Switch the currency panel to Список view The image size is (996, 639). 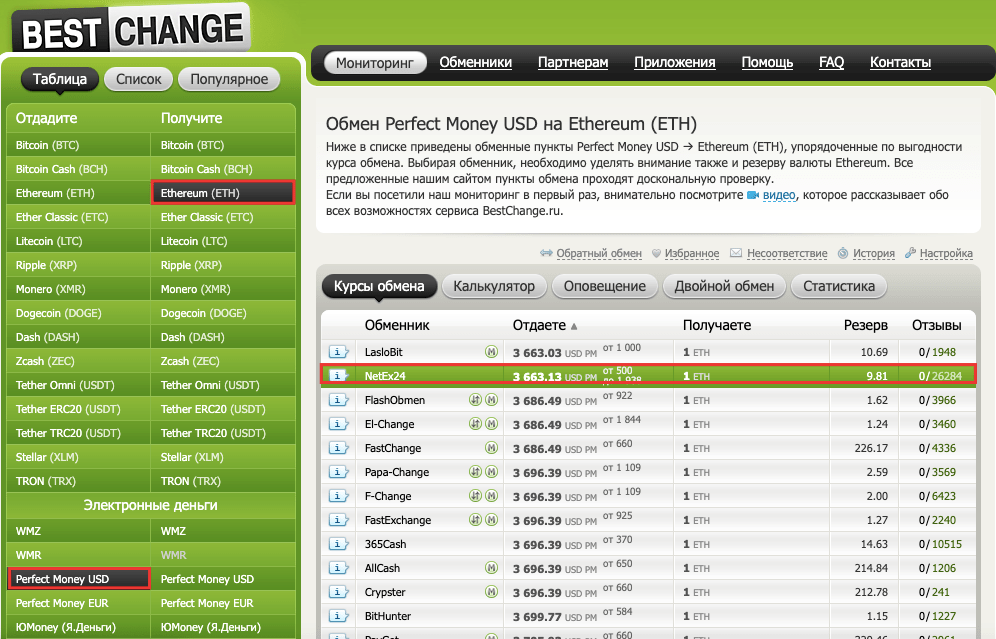(138, 79)
